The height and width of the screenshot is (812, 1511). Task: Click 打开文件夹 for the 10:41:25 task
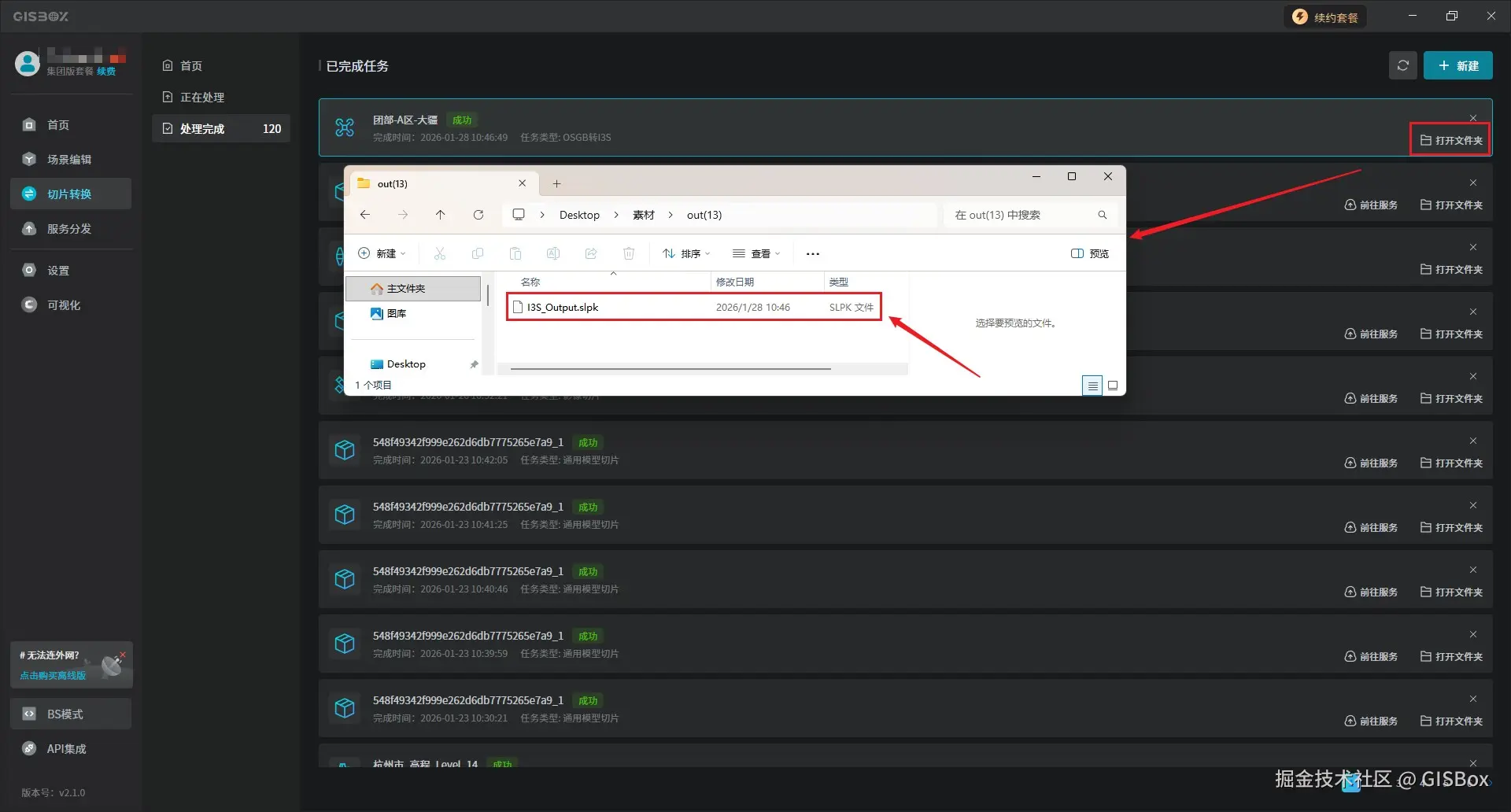(x=1451, y=528)
